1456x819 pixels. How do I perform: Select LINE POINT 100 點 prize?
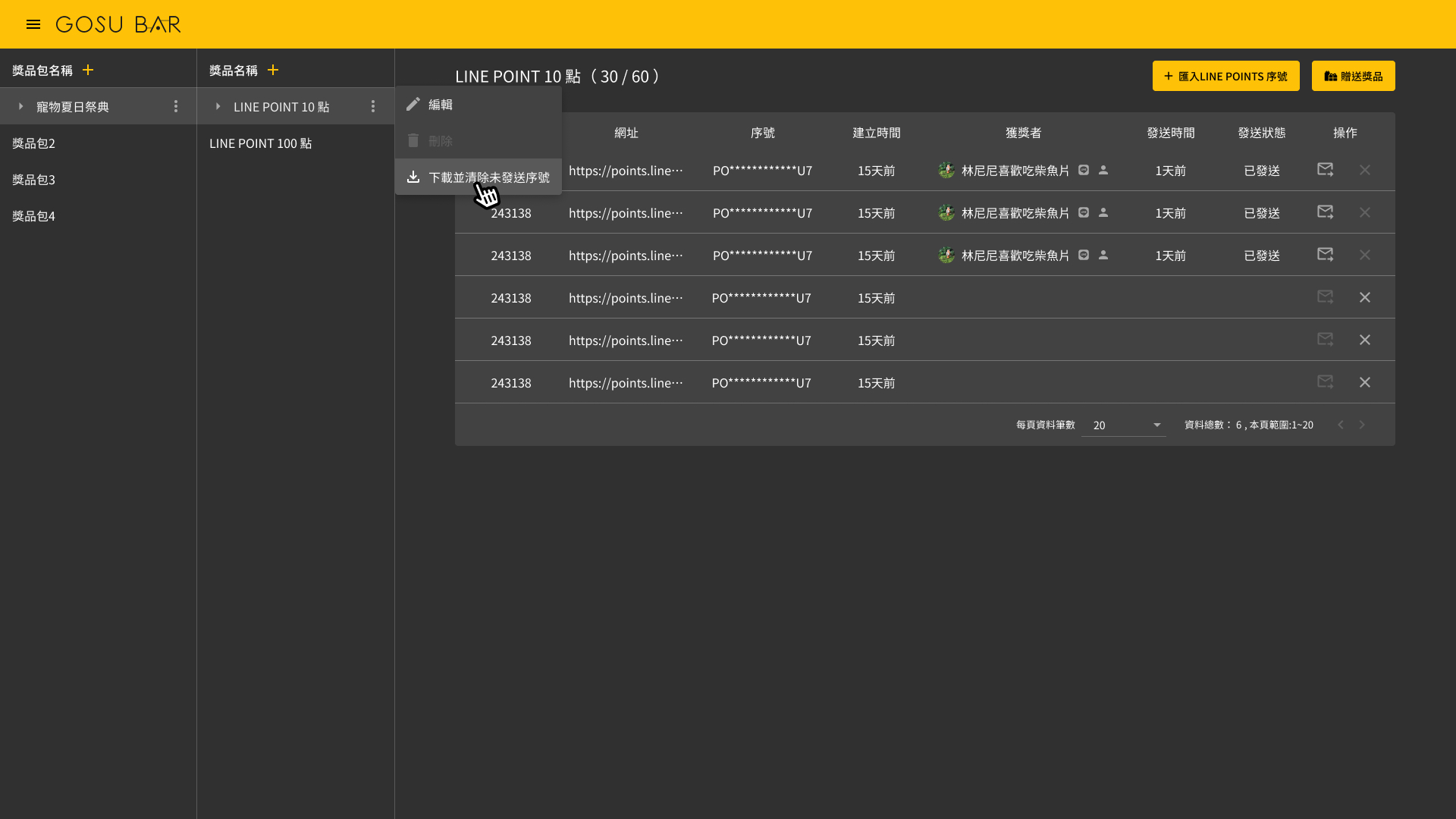pos(295,143)
